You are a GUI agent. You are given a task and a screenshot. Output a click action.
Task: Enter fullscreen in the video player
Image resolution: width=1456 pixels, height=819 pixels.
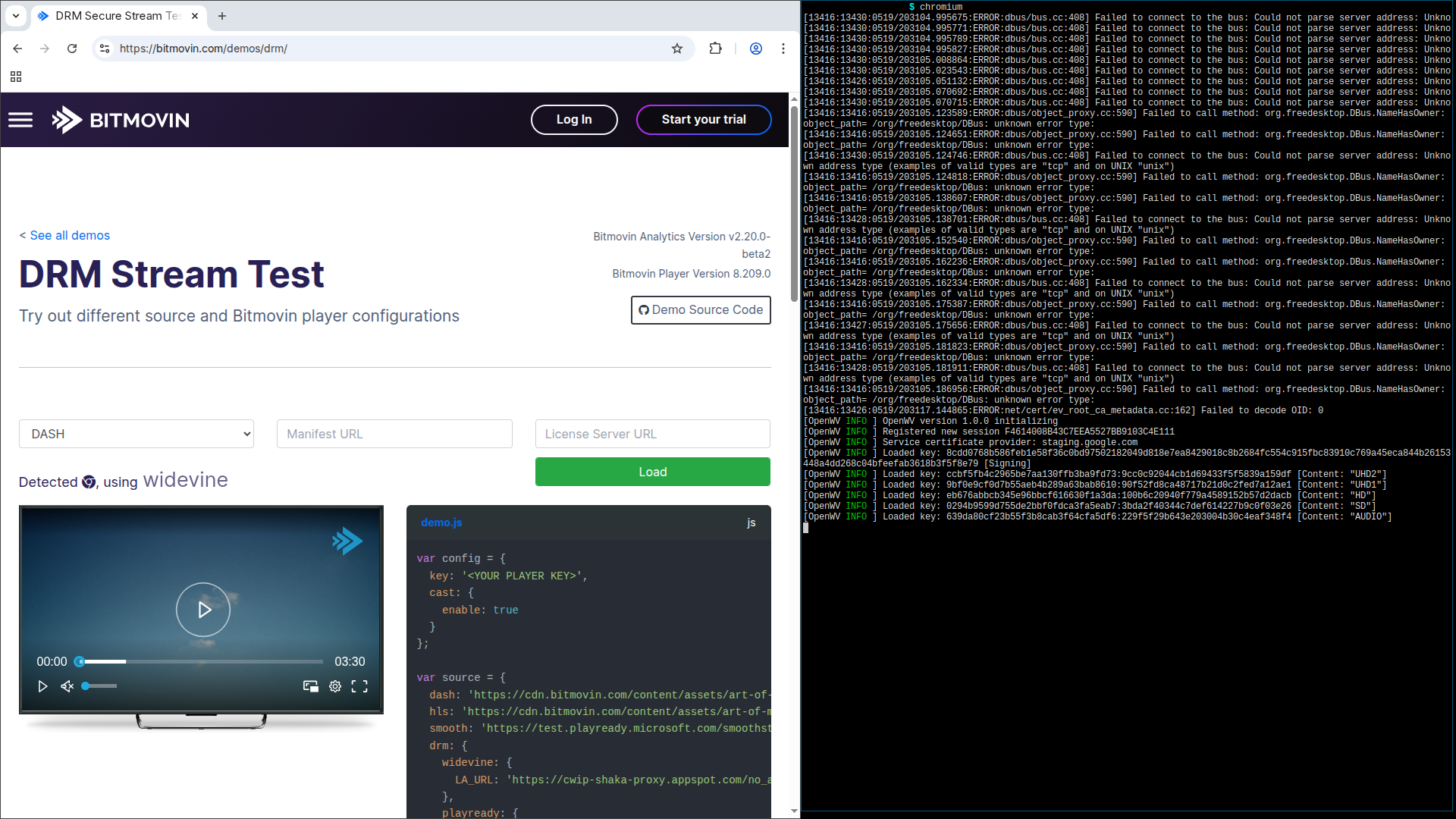click(359, 686)
